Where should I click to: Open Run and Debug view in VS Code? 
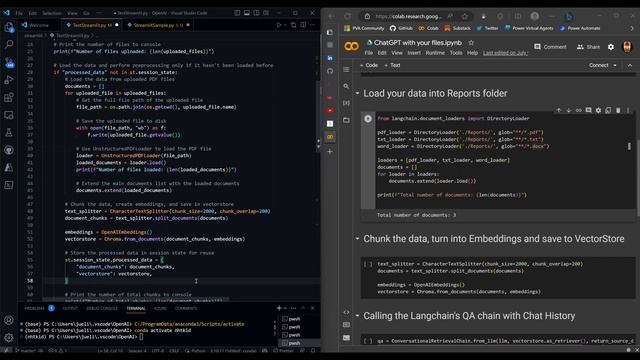point(9,80)
